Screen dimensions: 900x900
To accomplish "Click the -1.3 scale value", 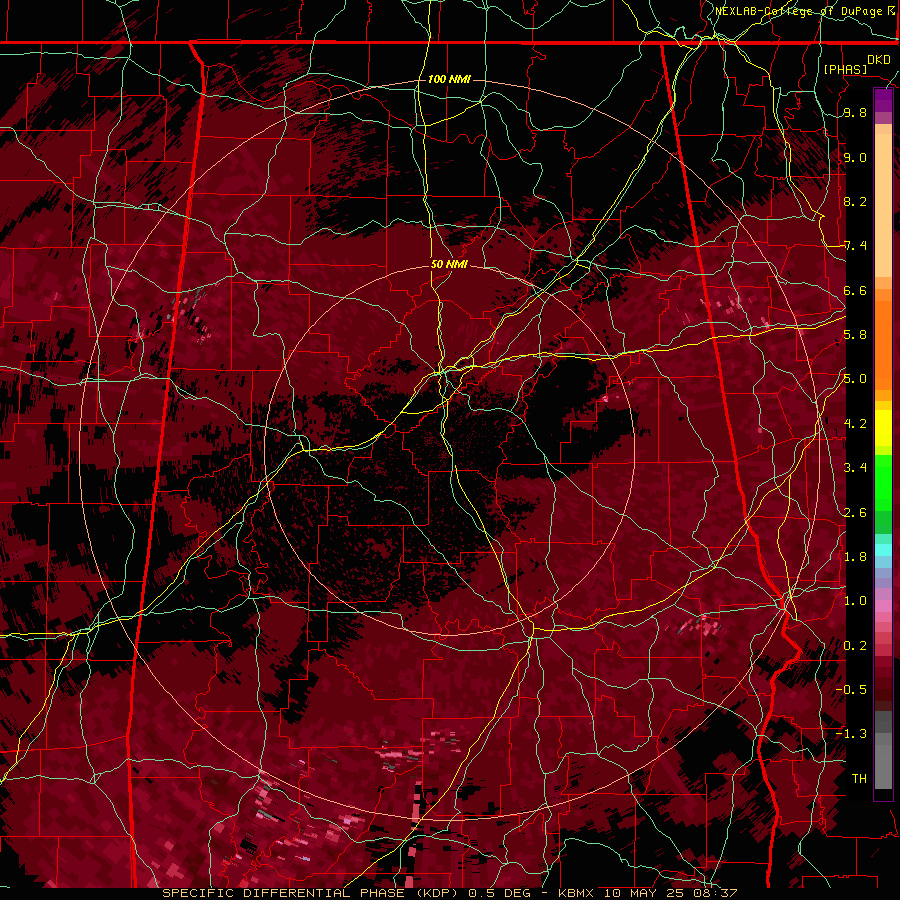I will click(851, 734).
